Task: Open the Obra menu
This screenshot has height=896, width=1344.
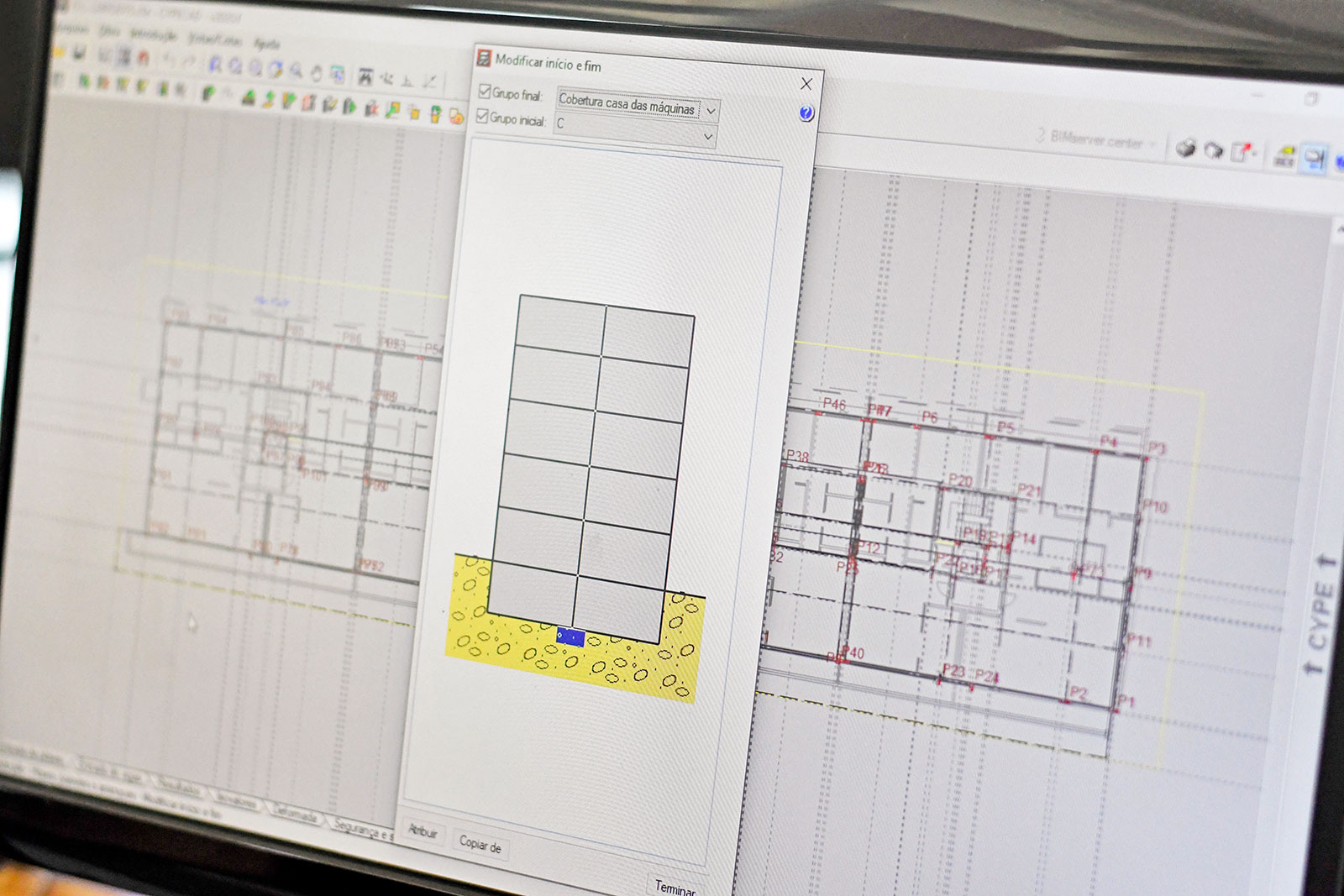Action: tap(110, 30)
